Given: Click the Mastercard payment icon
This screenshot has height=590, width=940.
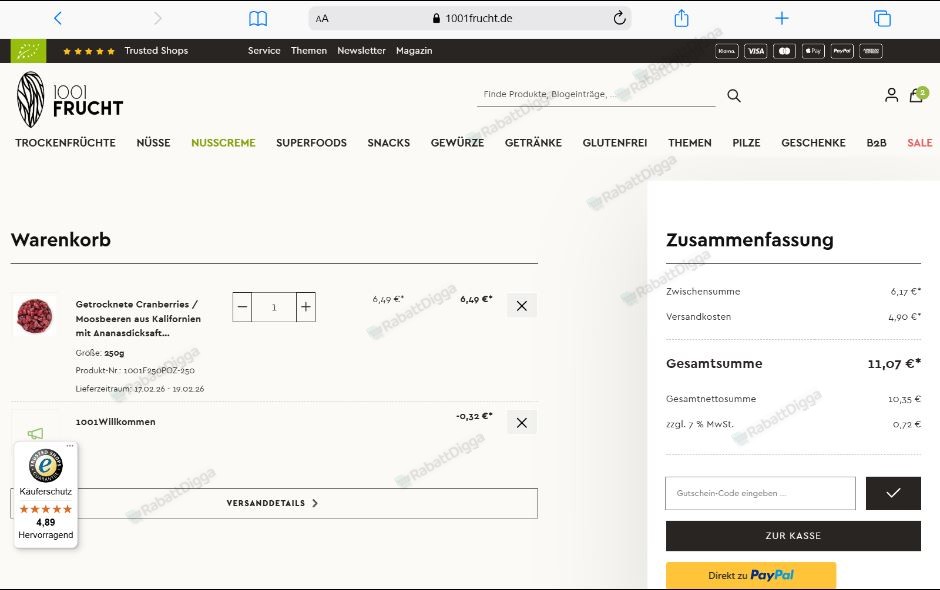Looking at the screenshot, I should [784, 51].
